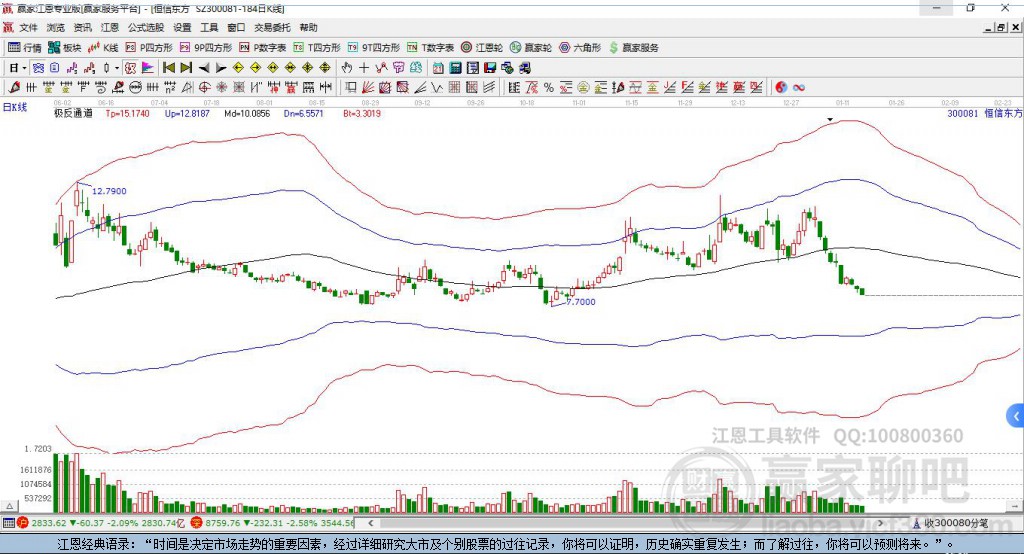
Task: Click the 12.7900 high price label
Action: [109, 191]
